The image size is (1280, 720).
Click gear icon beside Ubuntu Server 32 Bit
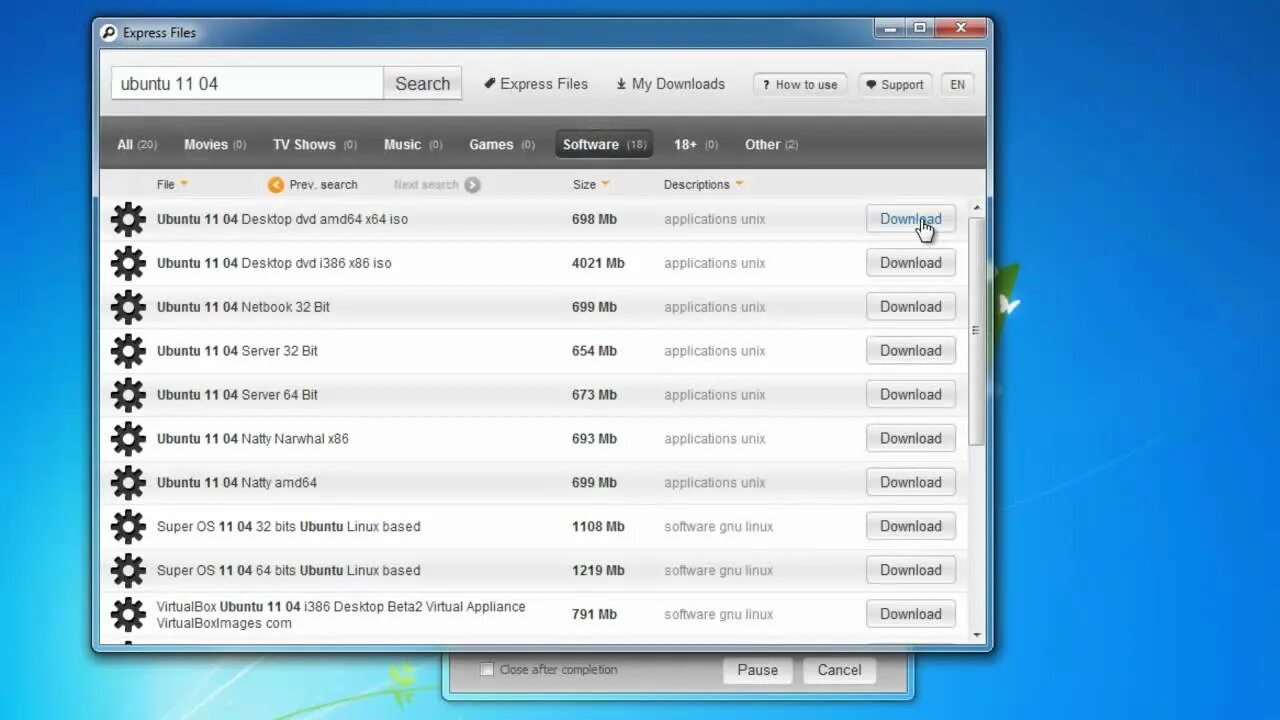click(x=128, y=351)
